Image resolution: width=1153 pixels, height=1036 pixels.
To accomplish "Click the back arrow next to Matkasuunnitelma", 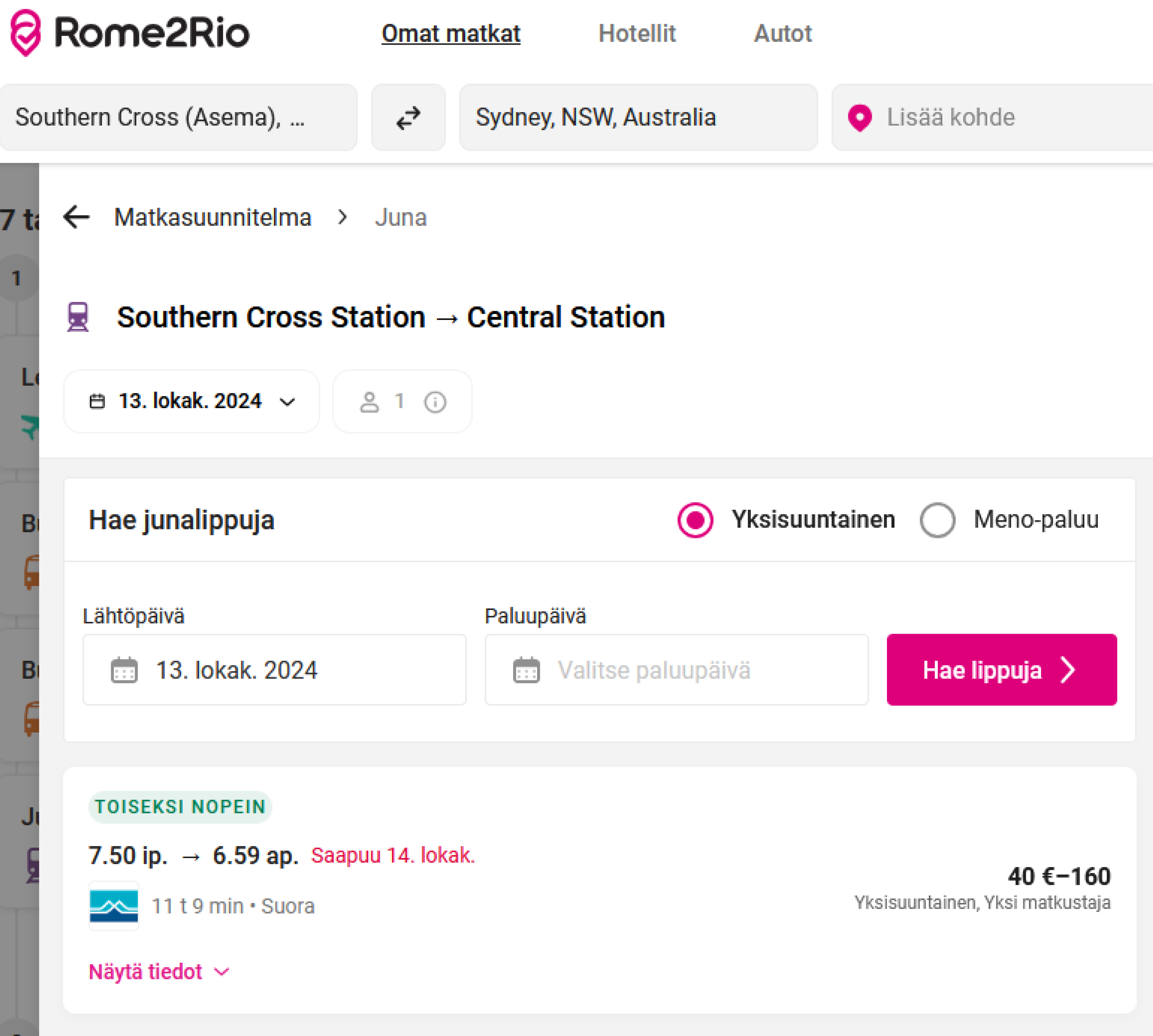I will click(x=76, y=217).
